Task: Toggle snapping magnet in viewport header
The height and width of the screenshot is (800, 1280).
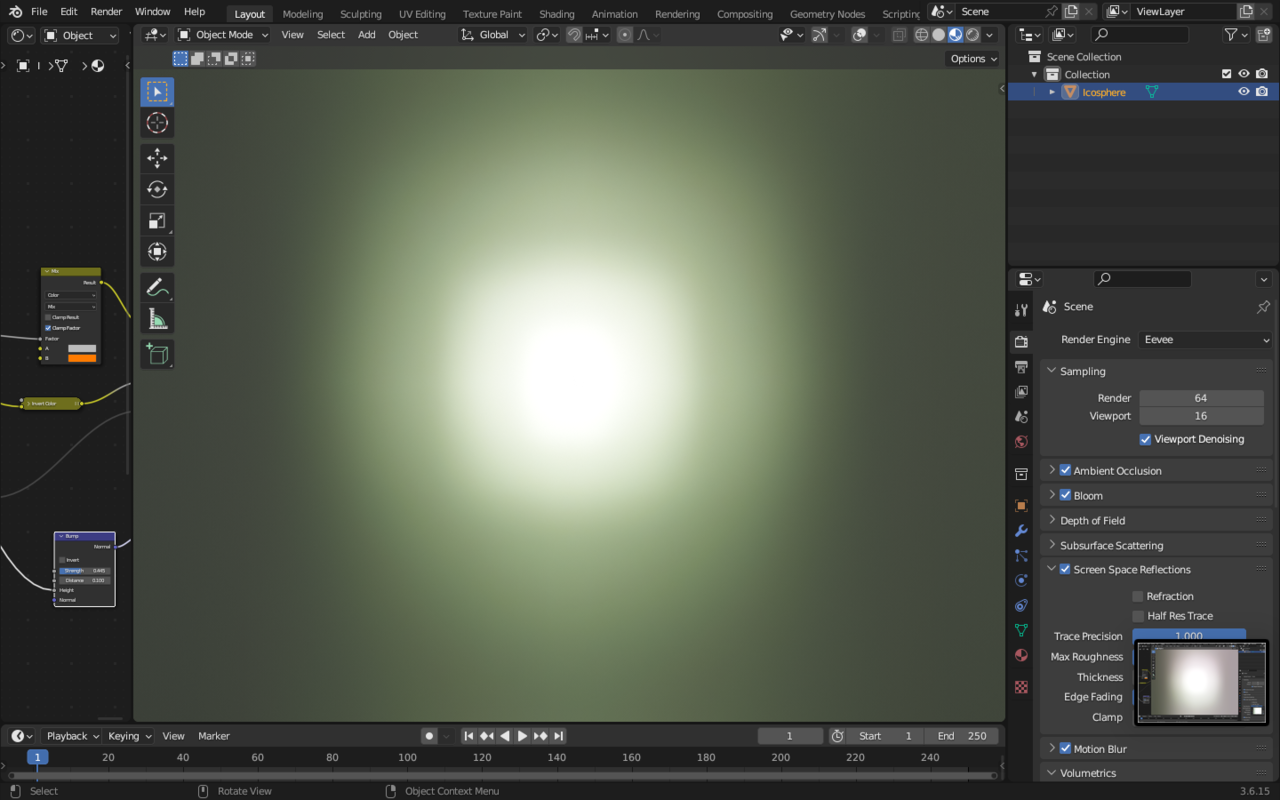Action: tap(575, 35)
